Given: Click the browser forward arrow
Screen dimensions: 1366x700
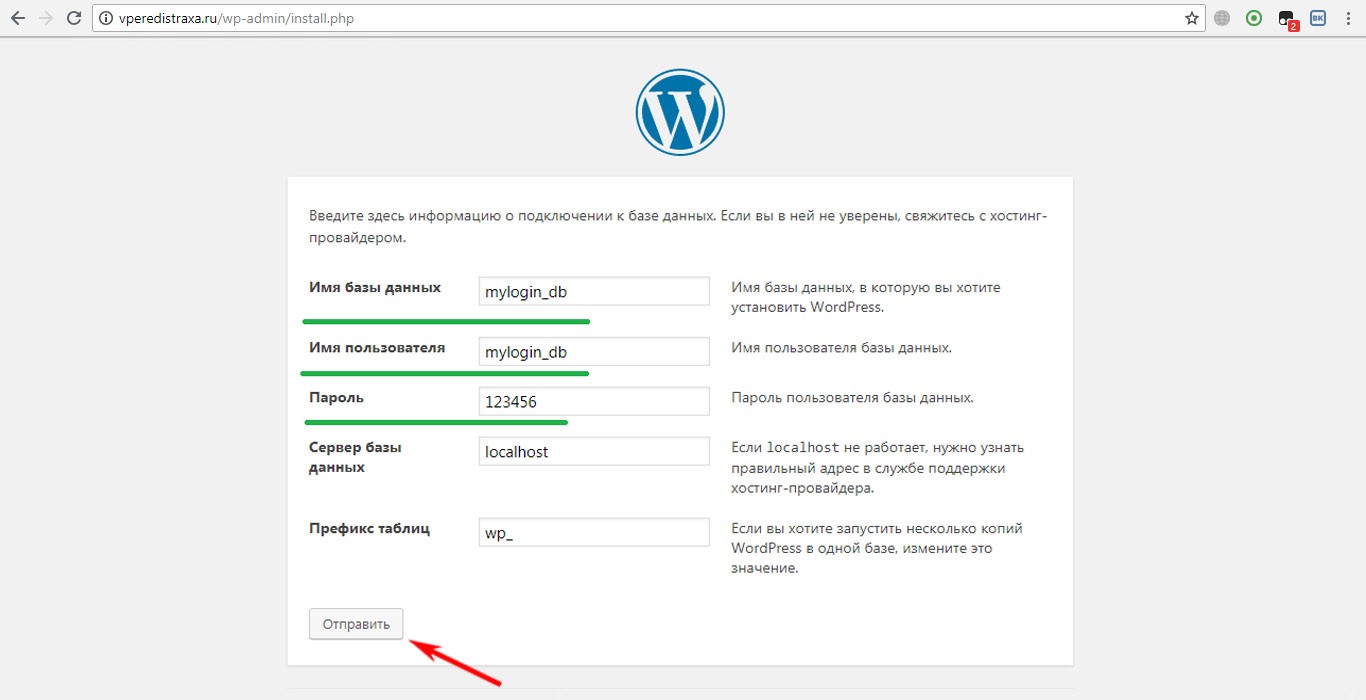Looking at the screenshot, I should click(x=45, y=18).
